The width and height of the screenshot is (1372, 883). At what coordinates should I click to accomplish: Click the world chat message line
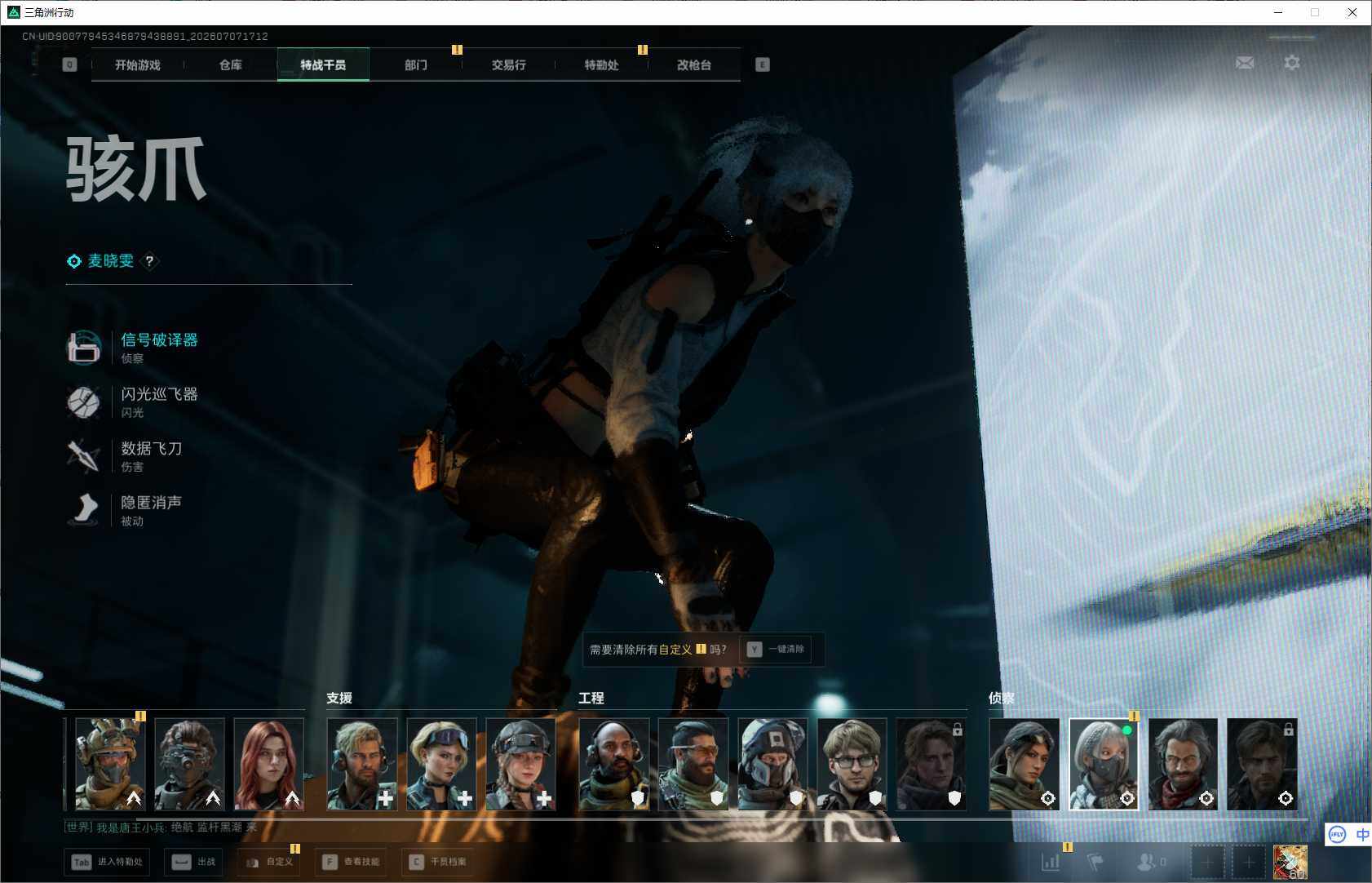point(161,827)
